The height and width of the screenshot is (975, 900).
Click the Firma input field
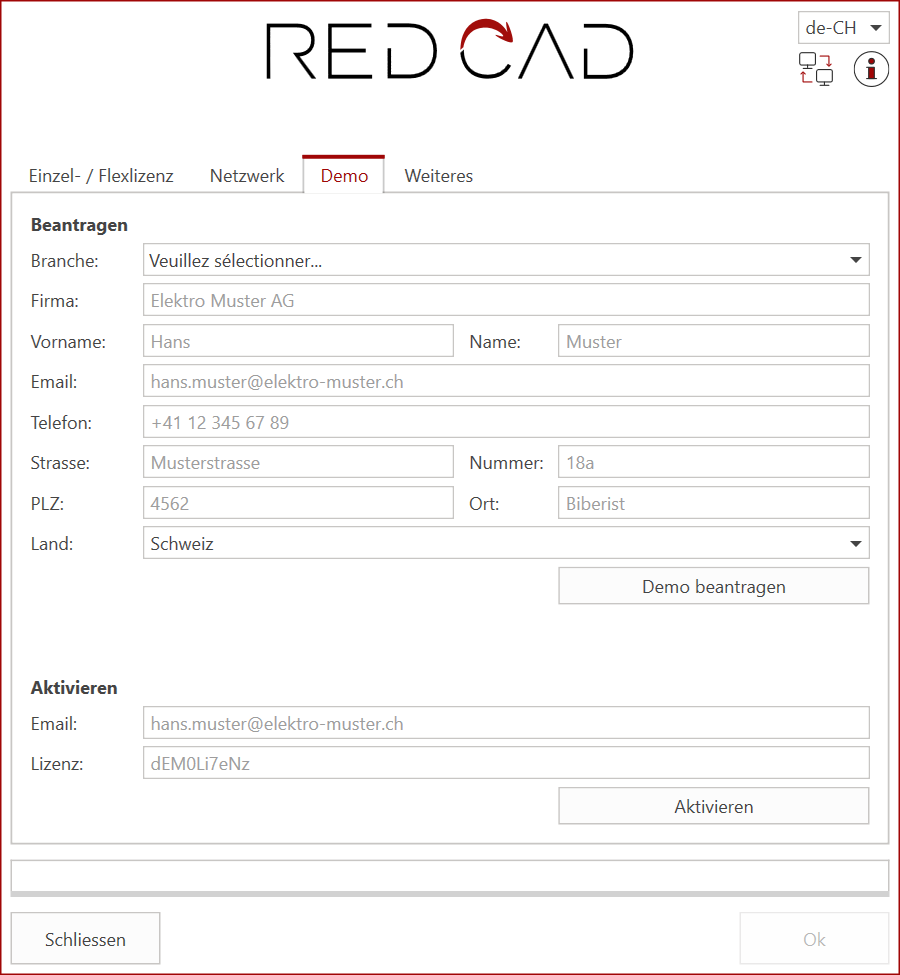coord(506,300)
